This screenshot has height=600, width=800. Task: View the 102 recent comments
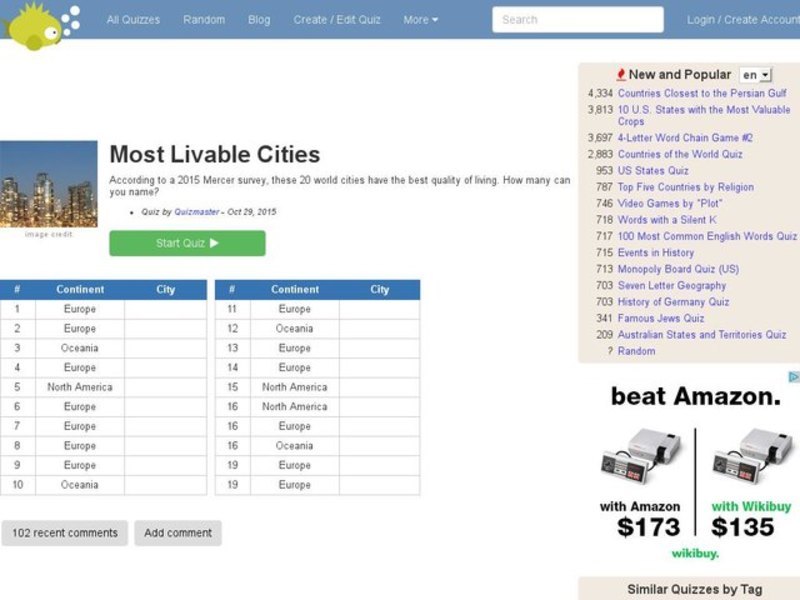click(x=65, y=533)
